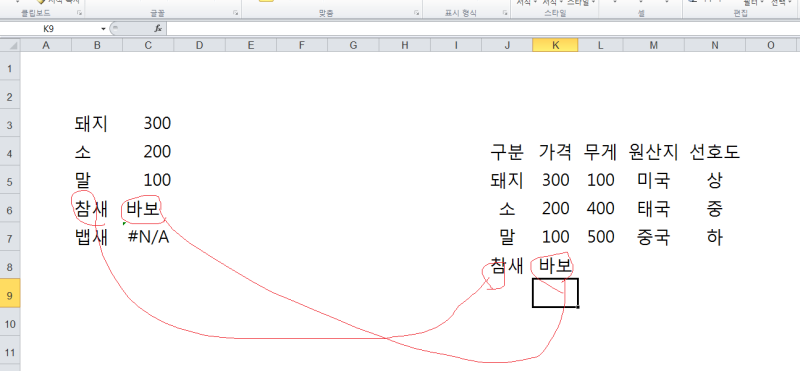Click cell J8 containing 참새
Screen dimensions: 800x371
507,265
